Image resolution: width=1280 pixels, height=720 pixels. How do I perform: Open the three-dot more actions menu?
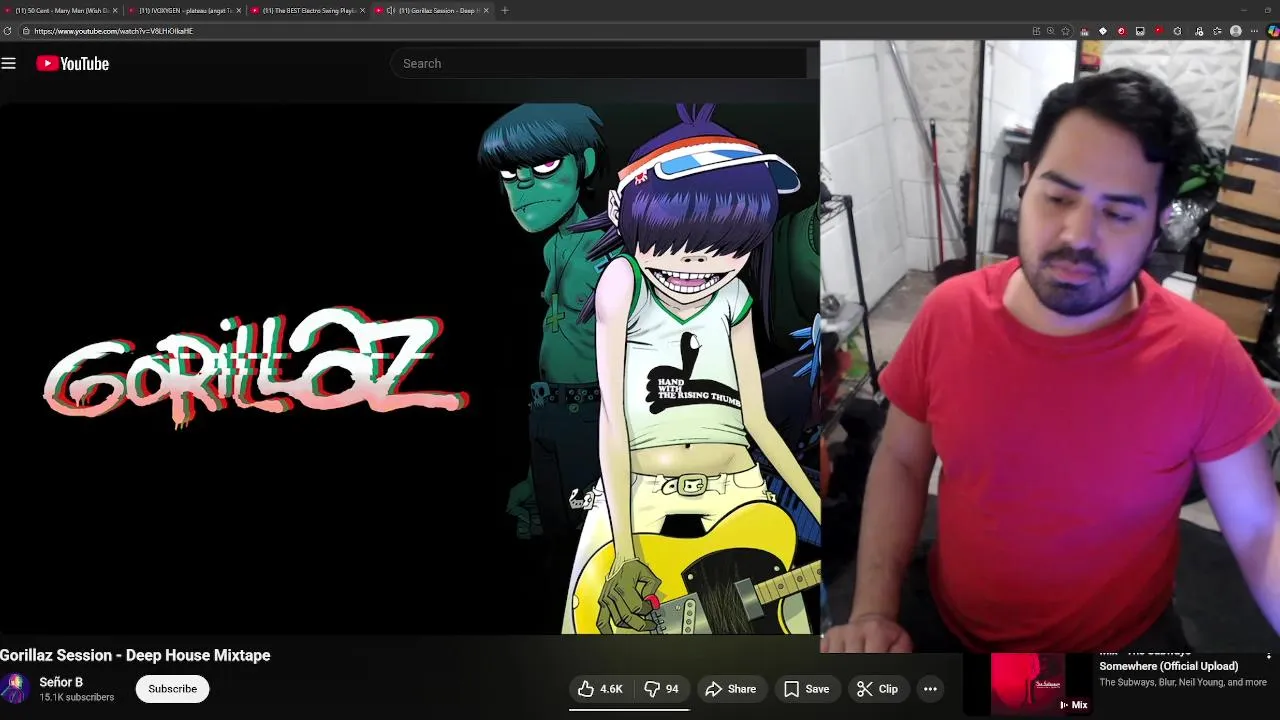[930, 689]
